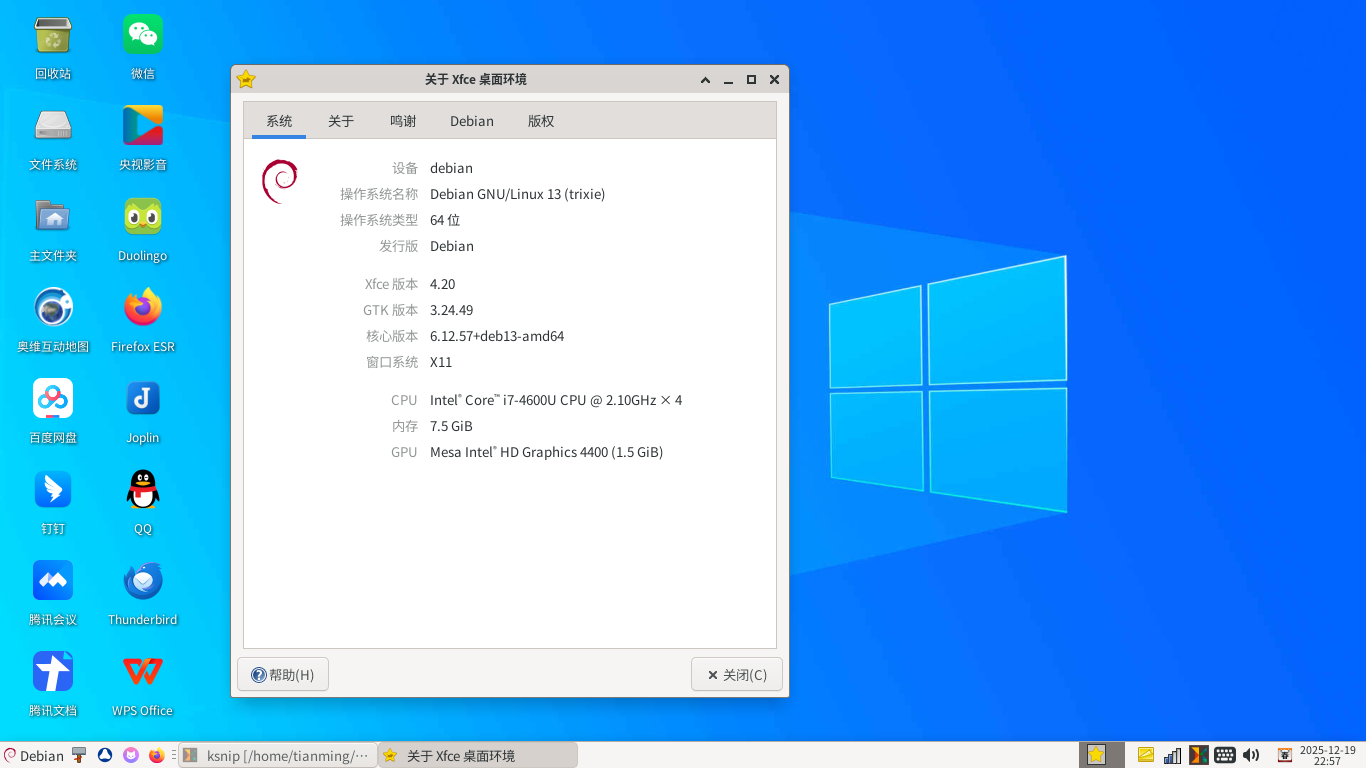1366x768 pixels.
Task: Click the Thunderbird desktop icon
Action: [143, 581]
